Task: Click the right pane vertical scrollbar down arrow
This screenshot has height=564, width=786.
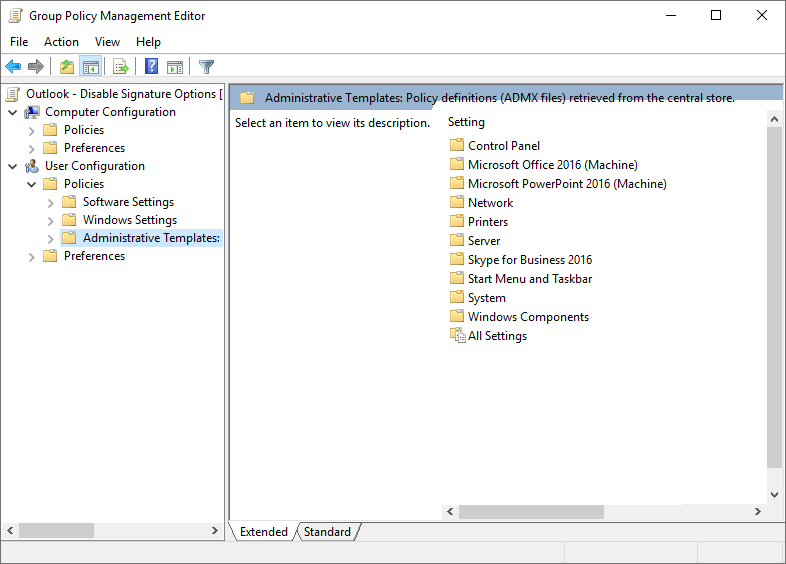Action: click(774, 495)
